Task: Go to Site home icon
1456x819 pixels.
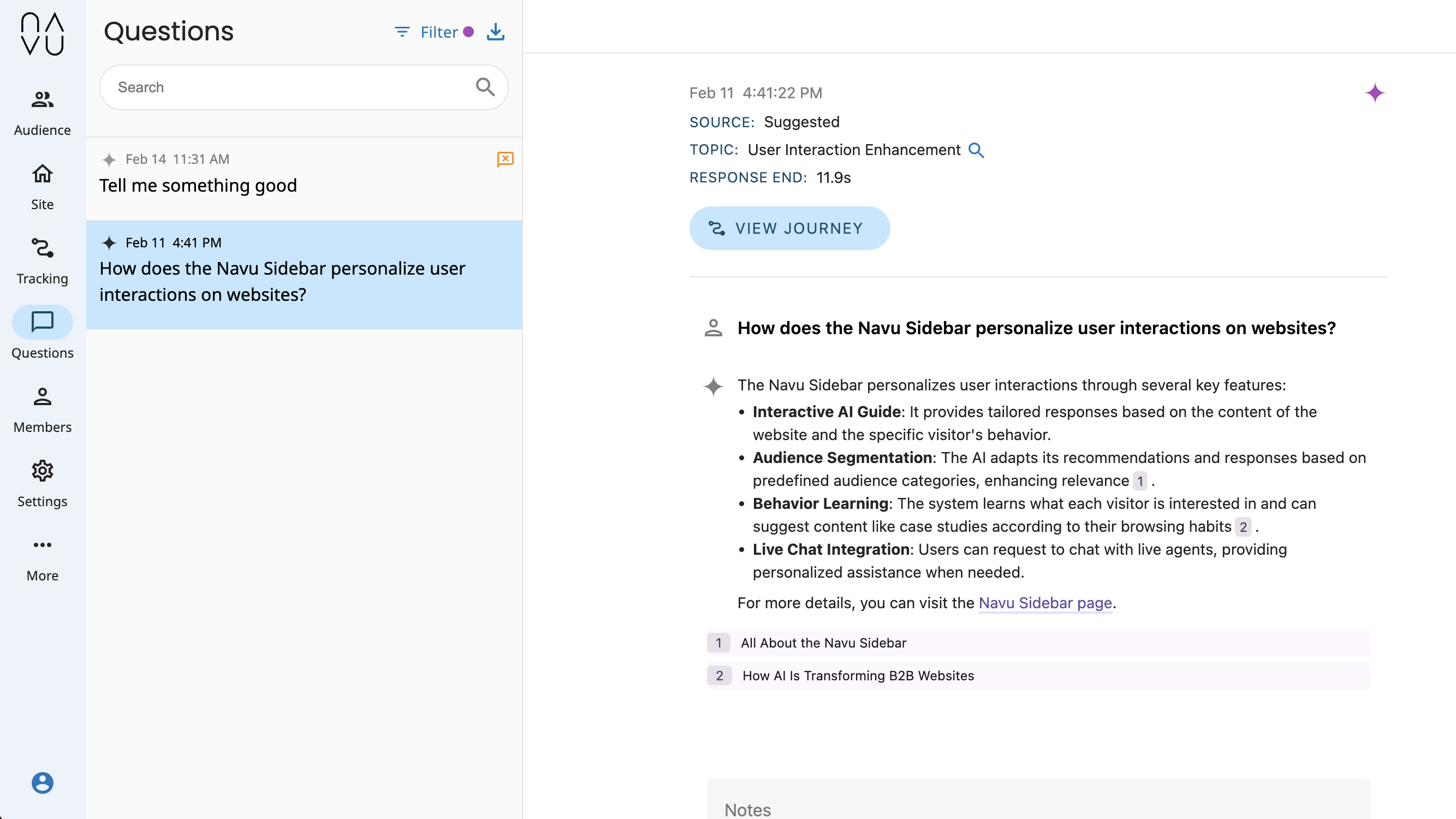Action: pyautogui.click(x=43, y=174)
